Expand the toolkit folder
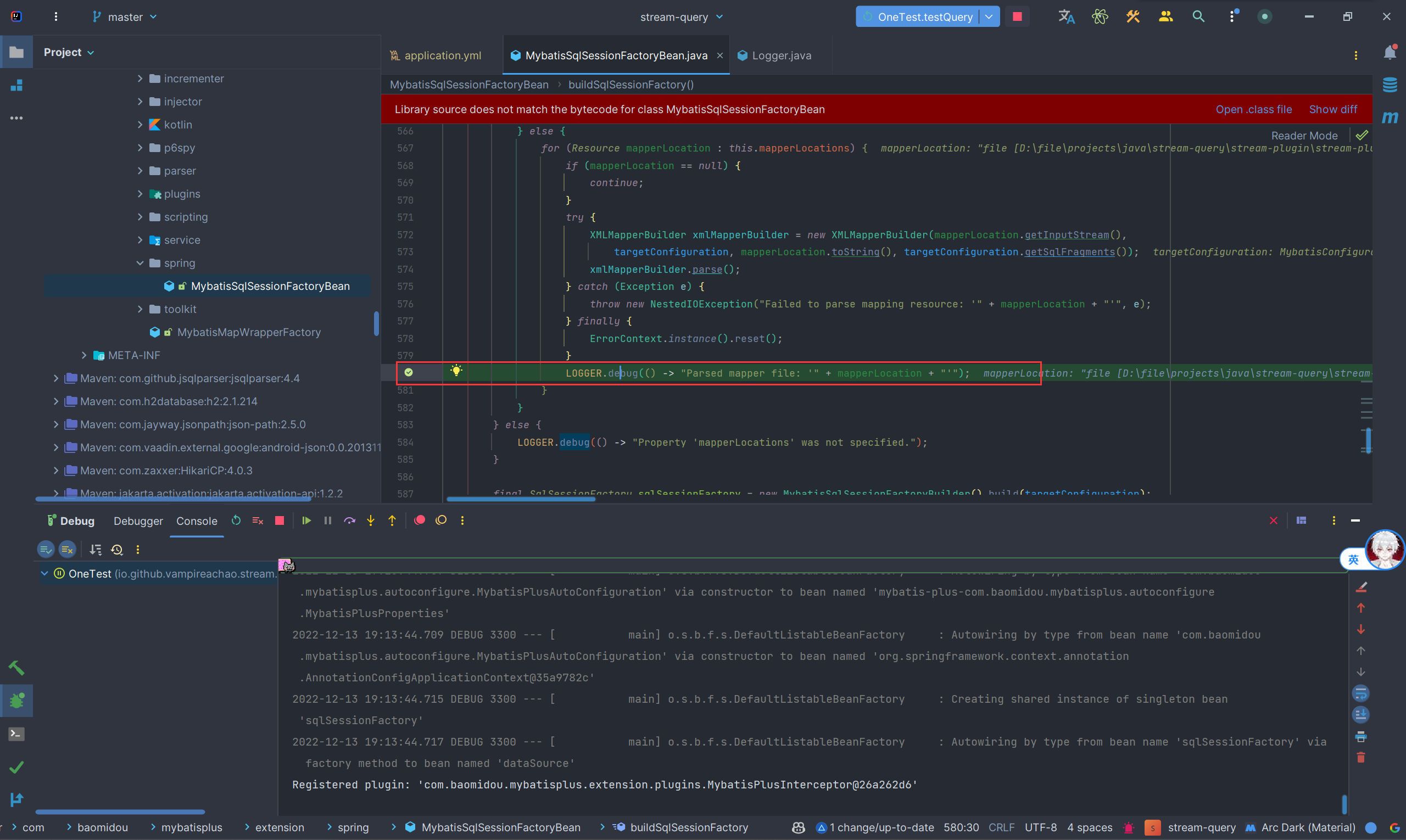Image resolution: width=1406 pixels, height=840 pixels. [140, 309]
